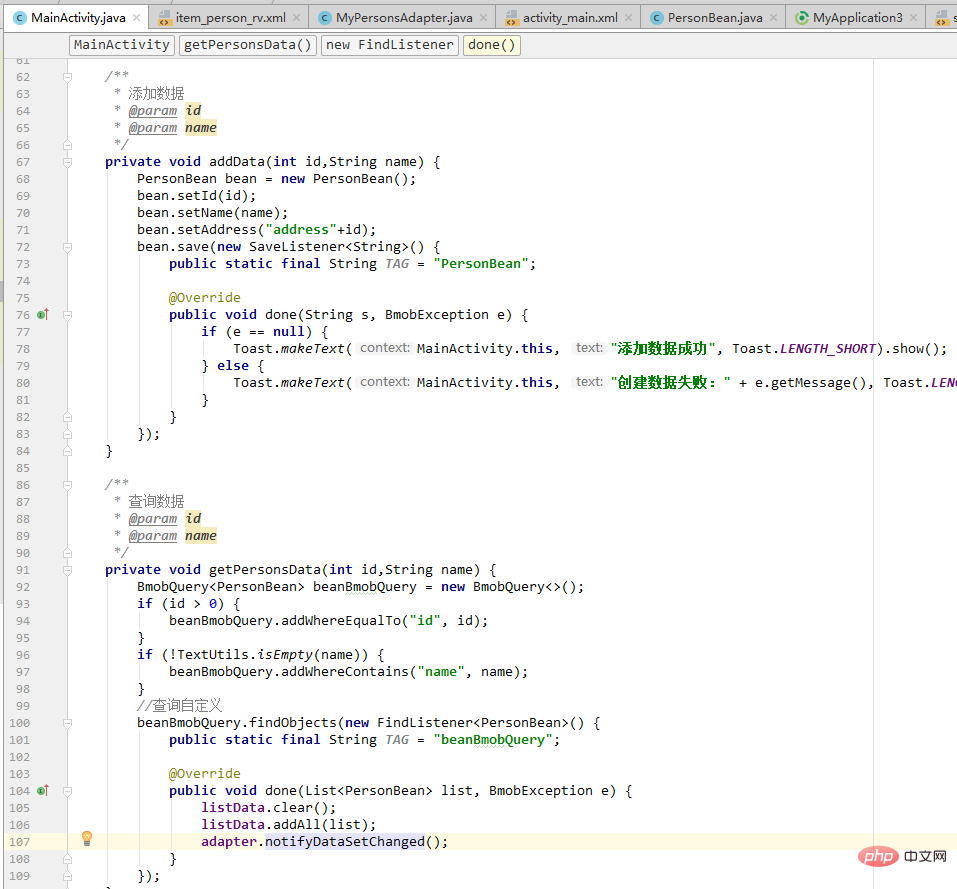Click line number 67 in the gutter
The image size is (957, 889).
pyautogui.click(x=23, y=162)
